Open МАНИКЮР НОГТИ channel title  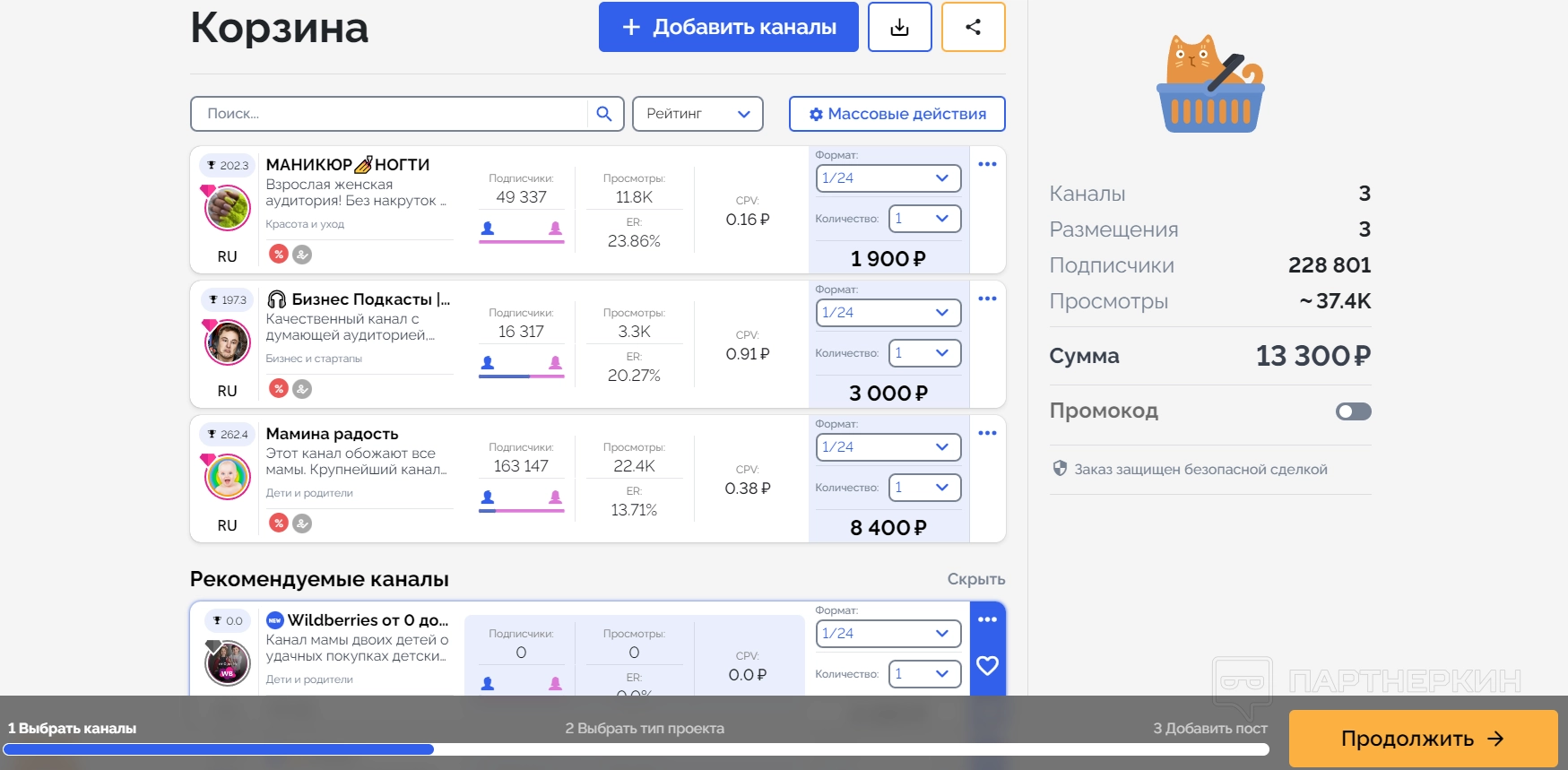[348, 165]
